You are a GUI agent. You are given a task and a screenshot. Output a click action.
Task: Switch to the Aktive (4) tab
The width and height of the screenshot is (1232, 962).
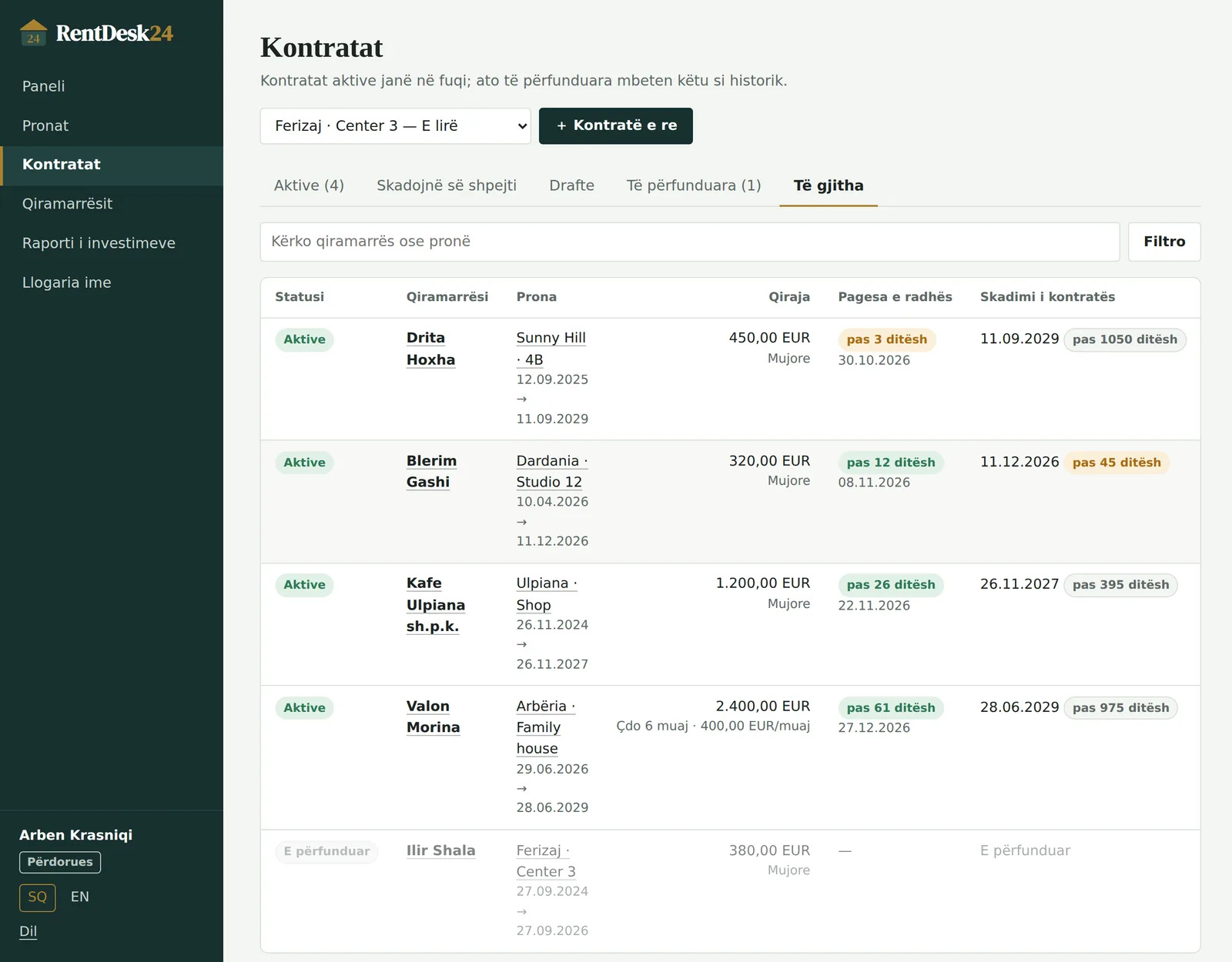(x=309, y=185)
